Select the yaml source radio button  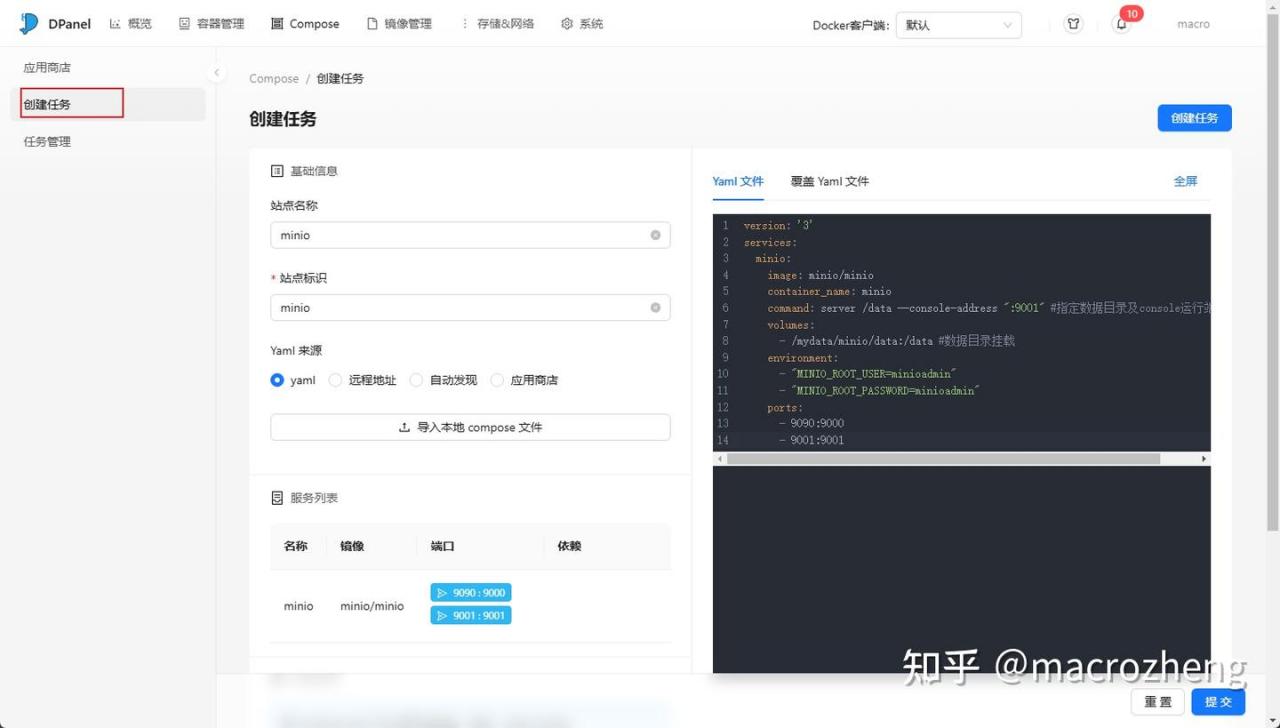tap(277, 380)
